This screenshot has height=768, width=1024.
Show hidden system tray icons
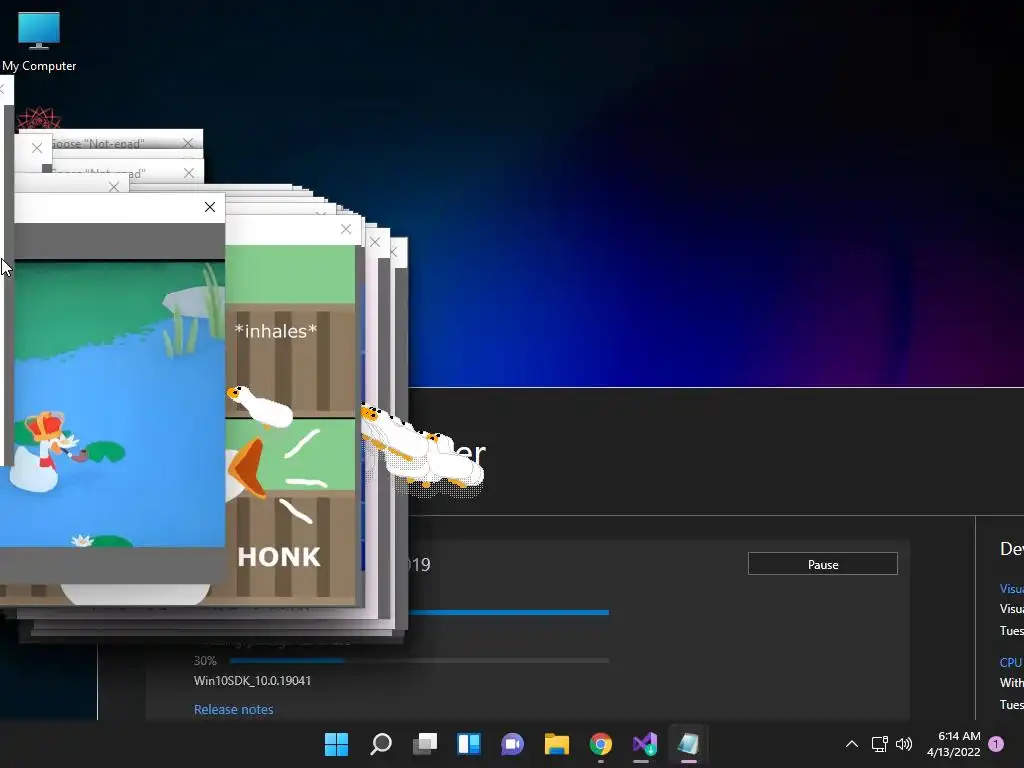852,743
